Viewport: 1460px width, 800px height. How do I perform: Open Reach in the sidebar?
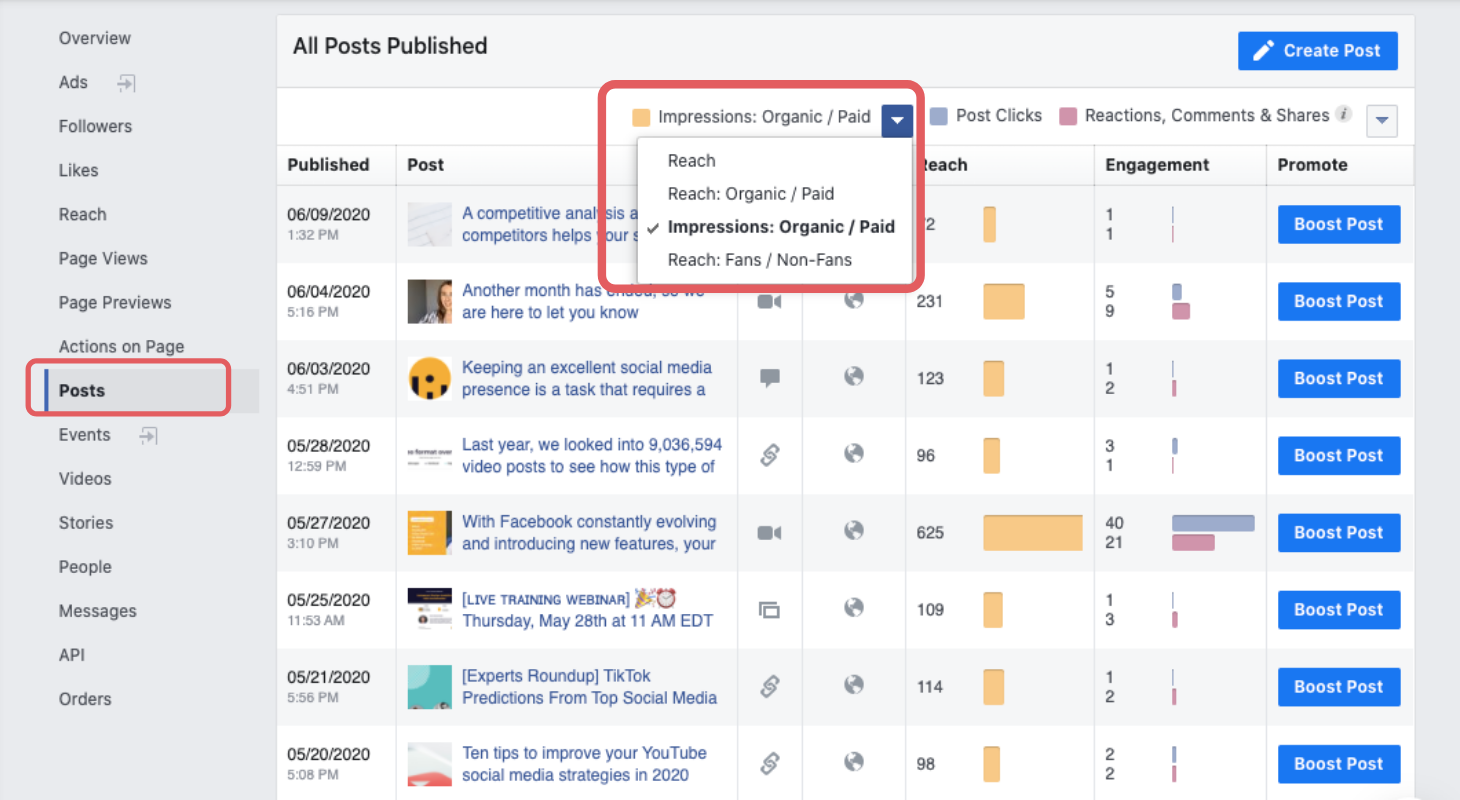[x=82, y=214]
